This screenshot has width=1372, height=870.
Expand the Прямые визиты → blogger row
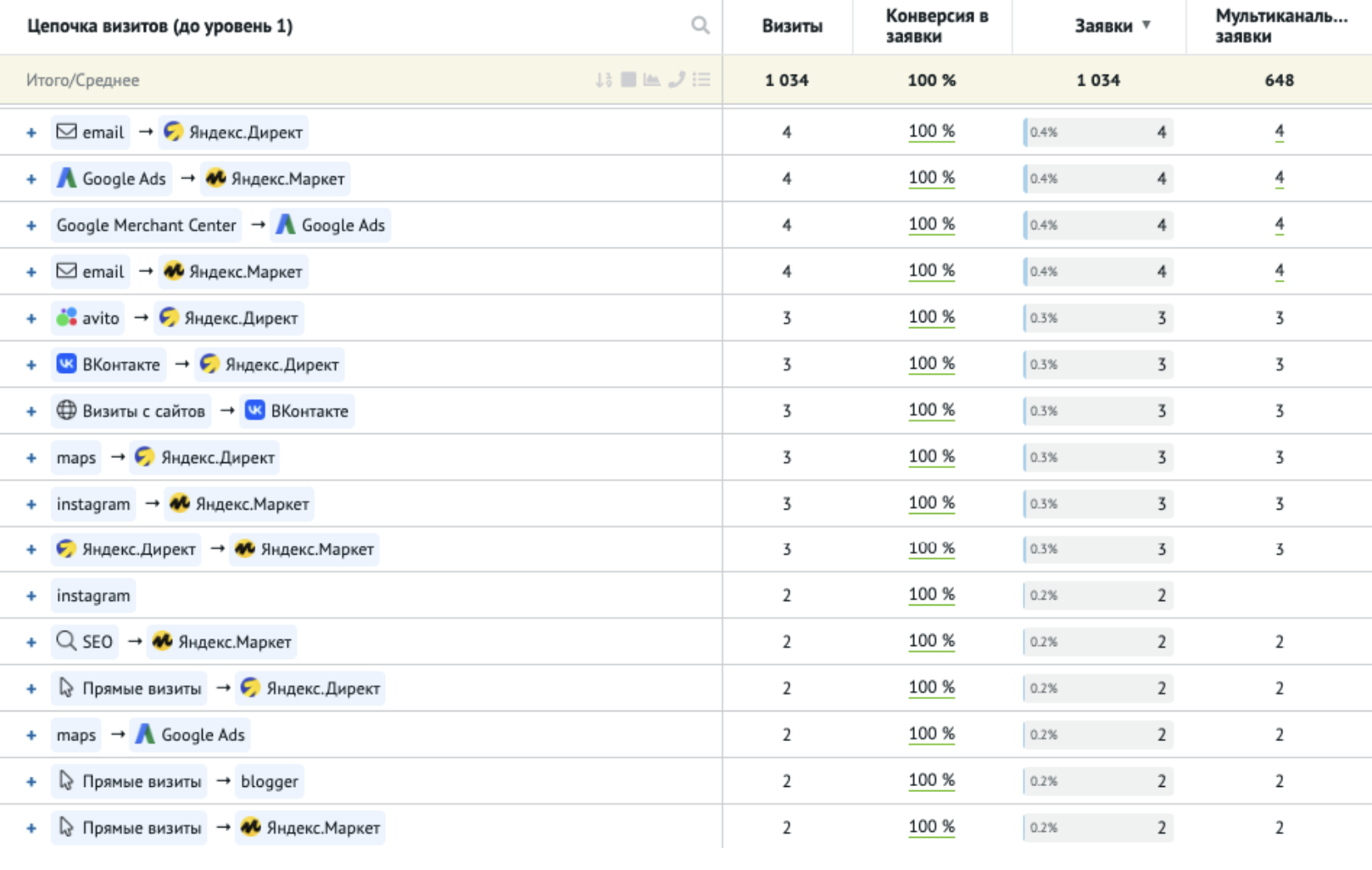click(31, 782)
